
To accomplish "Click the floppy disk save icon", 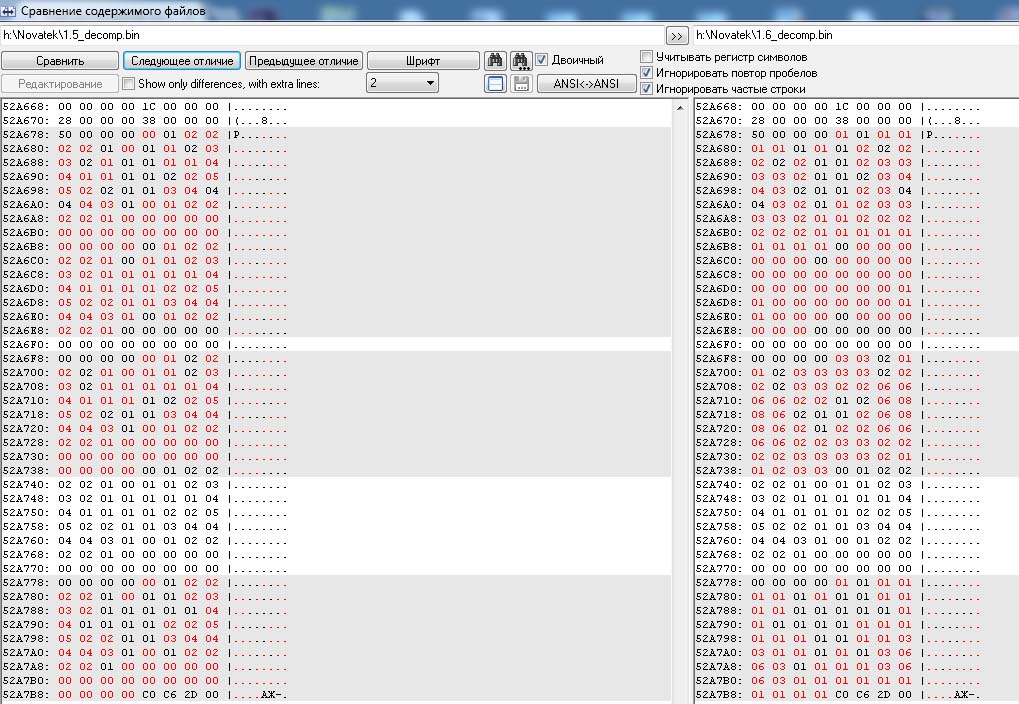I will point(521,84).
